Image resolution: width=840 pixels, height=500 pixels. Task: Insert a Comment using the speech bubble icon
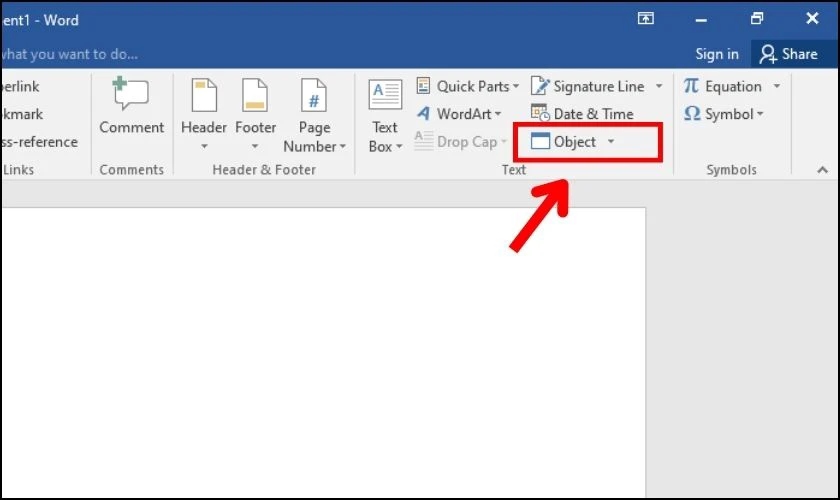(x=130, y=94)
